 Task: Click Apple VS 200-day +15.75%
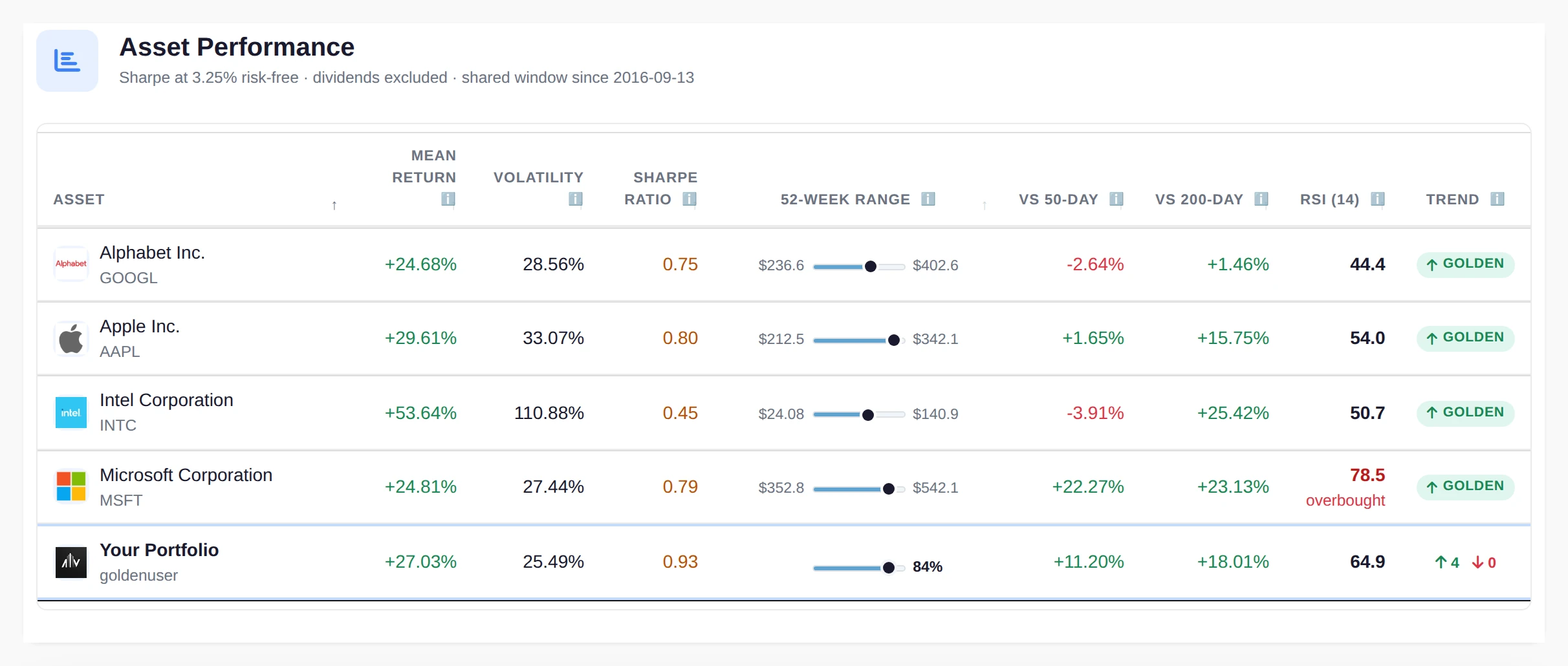point(1233,338)
